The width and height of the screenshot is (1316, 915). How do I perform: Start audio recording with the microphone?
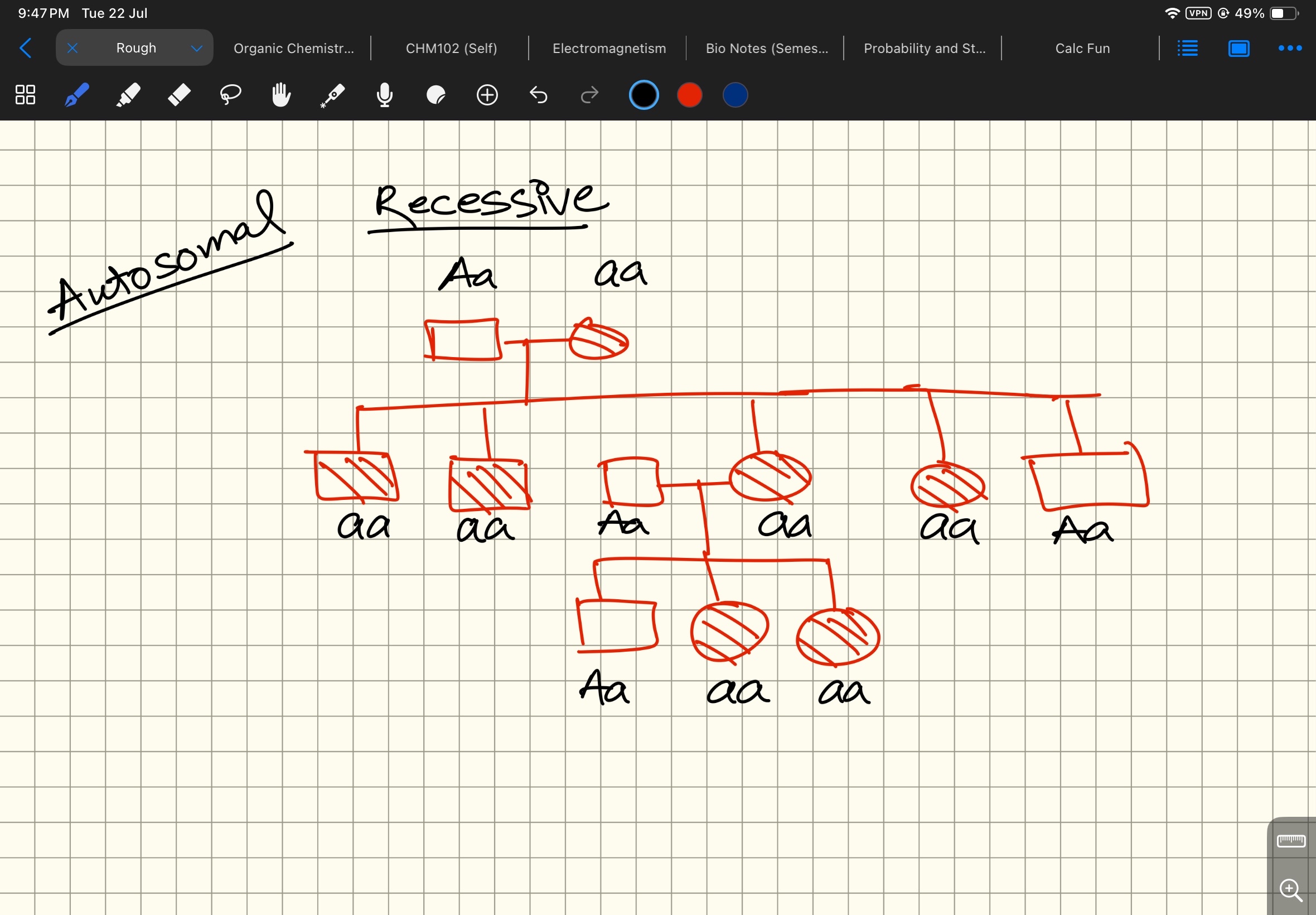[x=384, y=95]
